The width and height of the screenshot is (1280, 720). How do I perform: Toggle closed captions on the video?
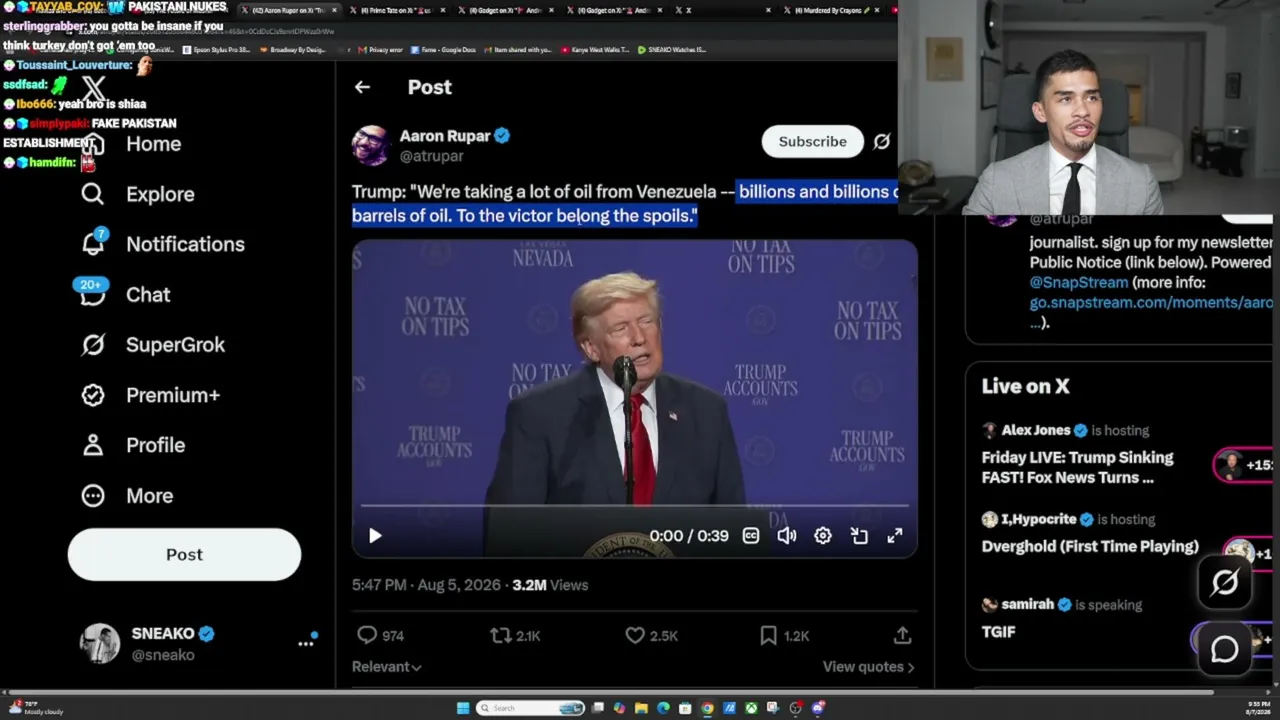pos(751,536)
